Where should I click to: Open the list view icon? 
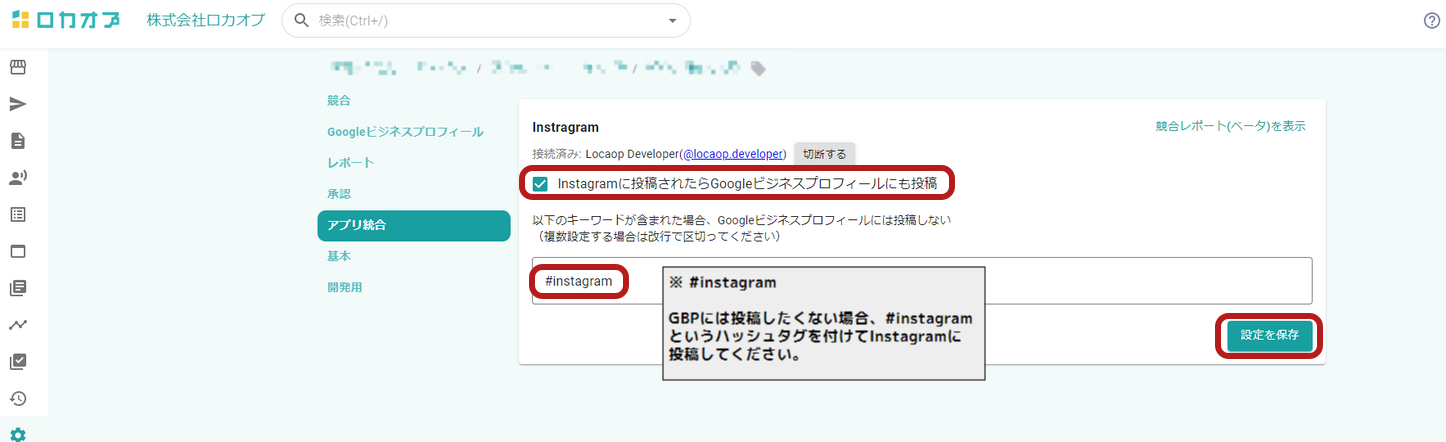click(x=18, y=214)
